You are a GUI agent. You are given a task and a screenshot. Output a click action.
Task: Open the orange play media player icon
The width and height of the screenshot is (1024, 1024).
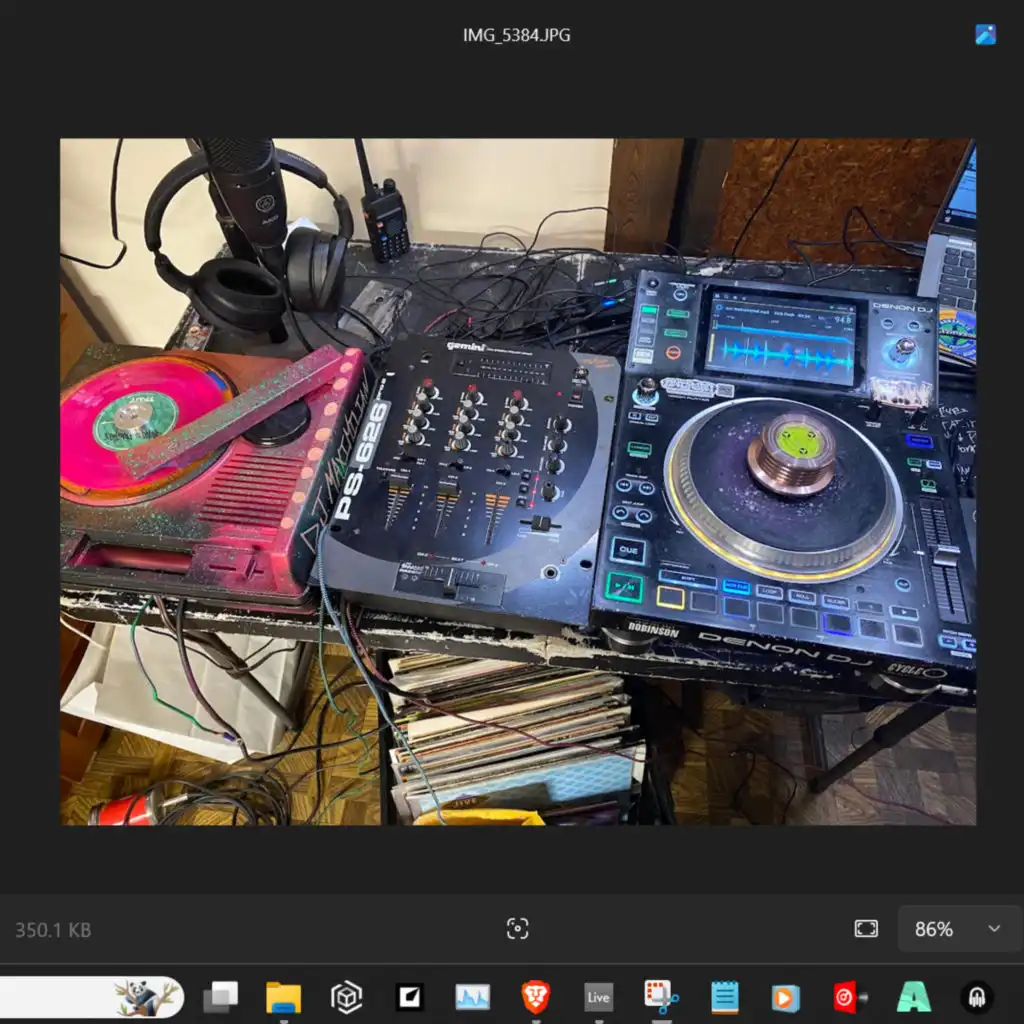786,997
